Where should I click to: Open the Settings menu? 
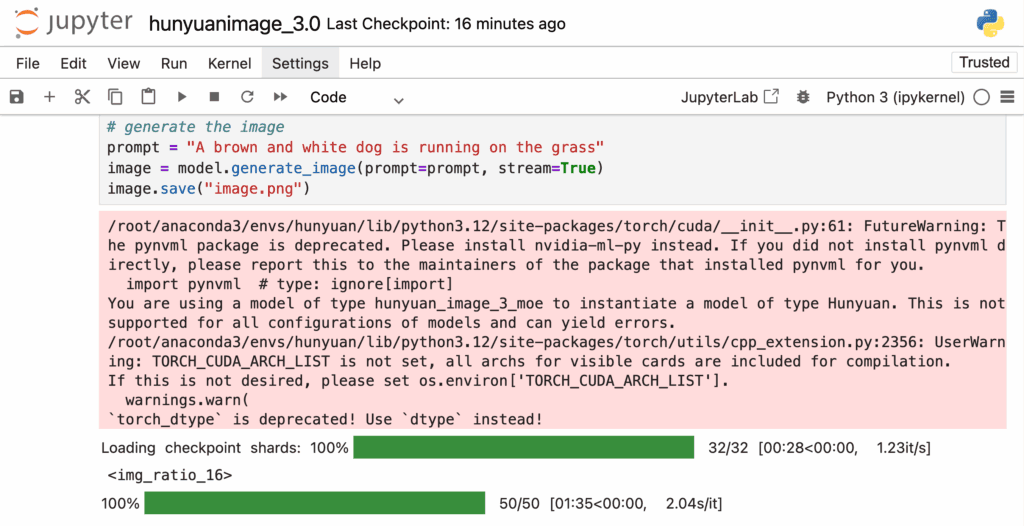300,63
